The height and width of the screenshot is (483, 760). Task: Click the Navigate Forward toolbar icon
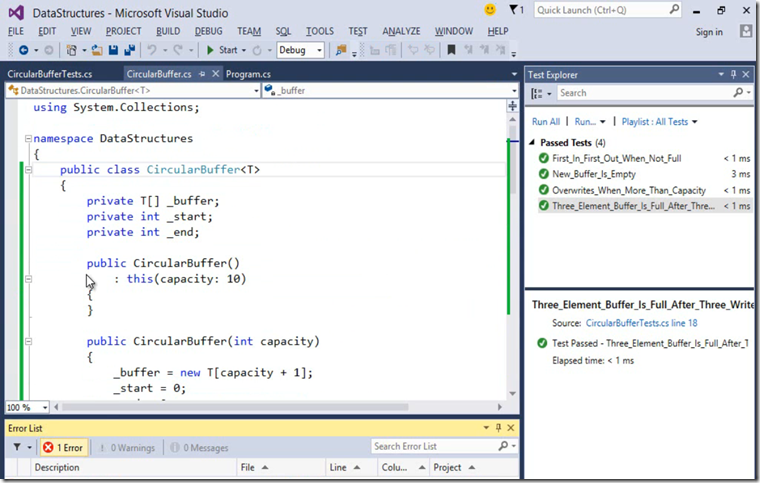tap(48, 50)
